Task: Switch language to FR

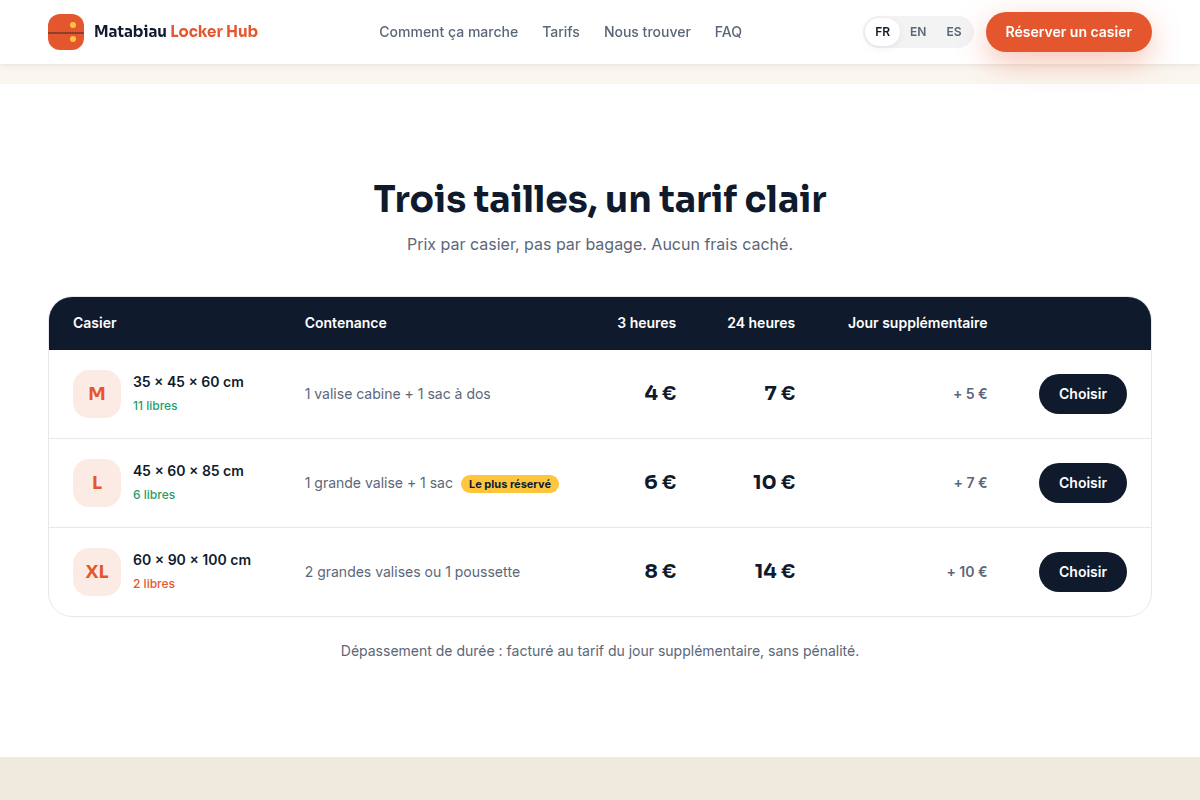Action: 882,32
